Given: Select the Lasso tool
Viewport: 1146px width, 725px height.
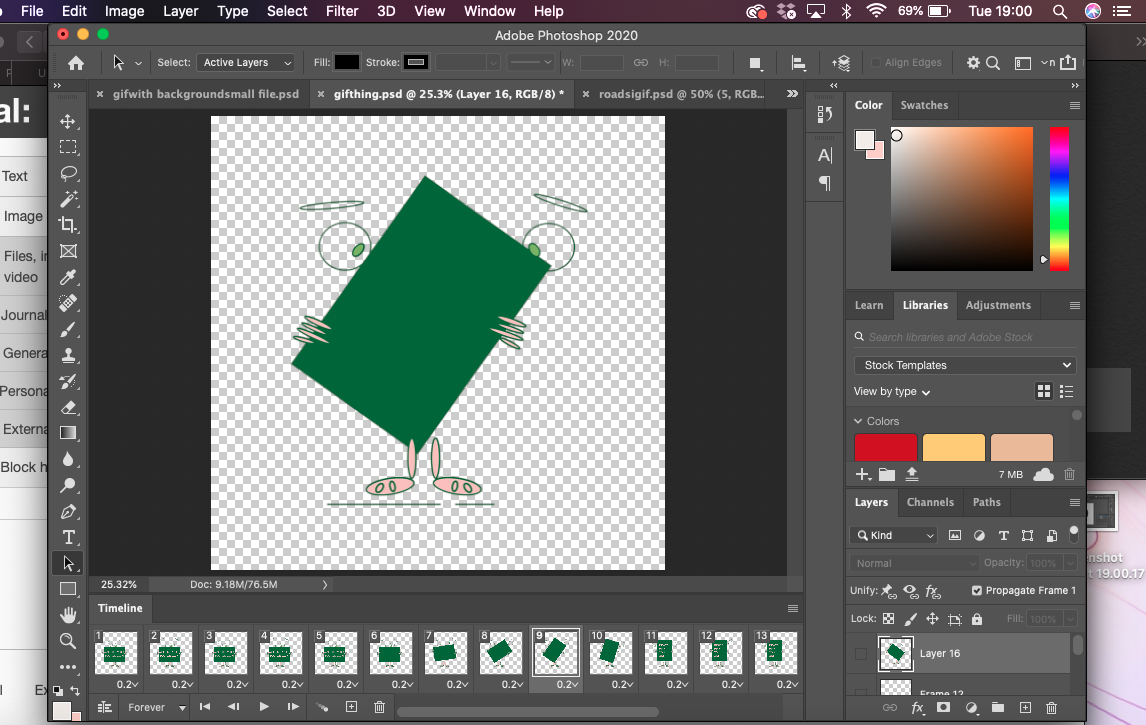Looking at the screenshot, I should [x=68, y=173].
